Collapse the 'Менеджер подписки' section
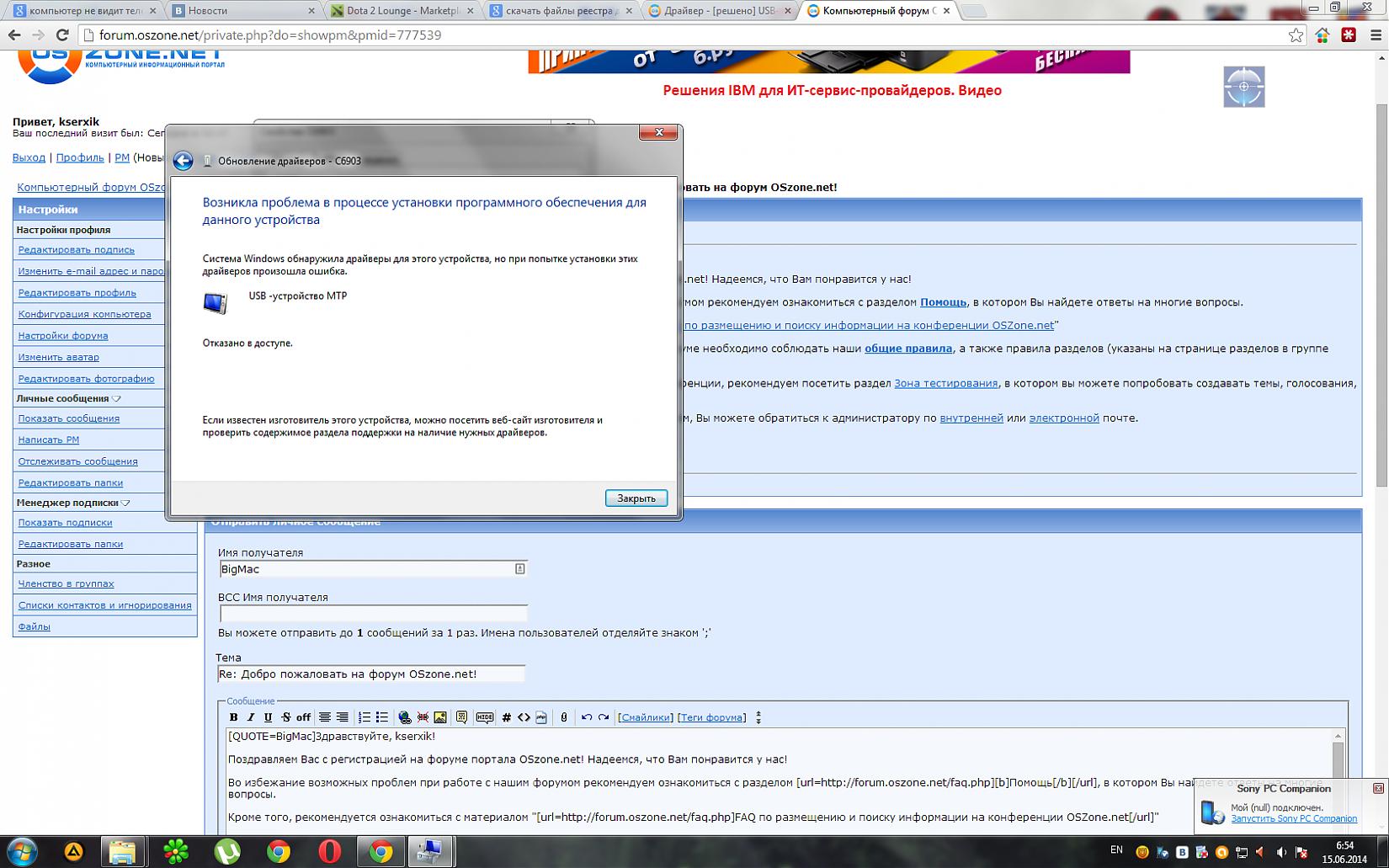 pos(125,503)
